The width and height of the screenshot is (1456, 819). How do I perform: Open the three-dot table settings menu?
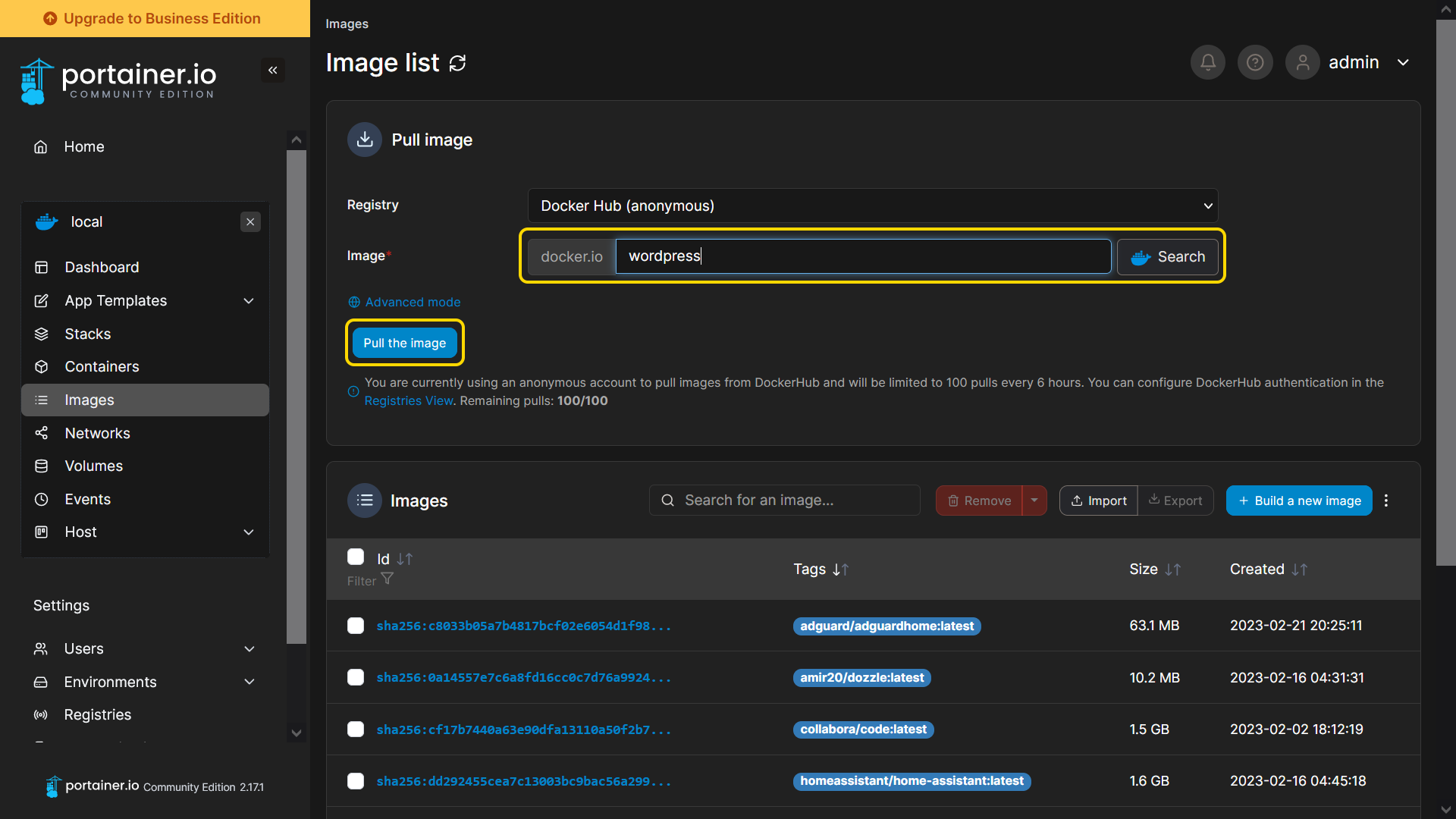pyautogui.click(x=1386, y=500)
